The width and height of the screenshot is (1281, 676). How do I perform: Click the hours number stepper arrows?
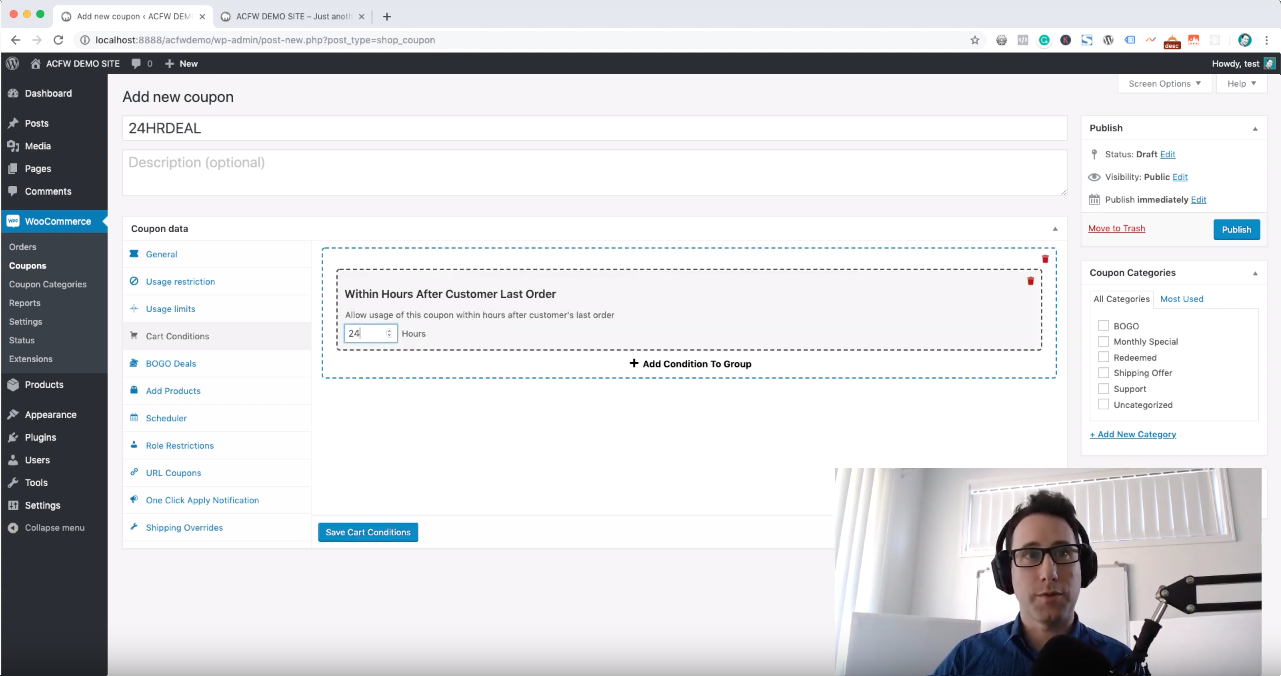point(389,334)
